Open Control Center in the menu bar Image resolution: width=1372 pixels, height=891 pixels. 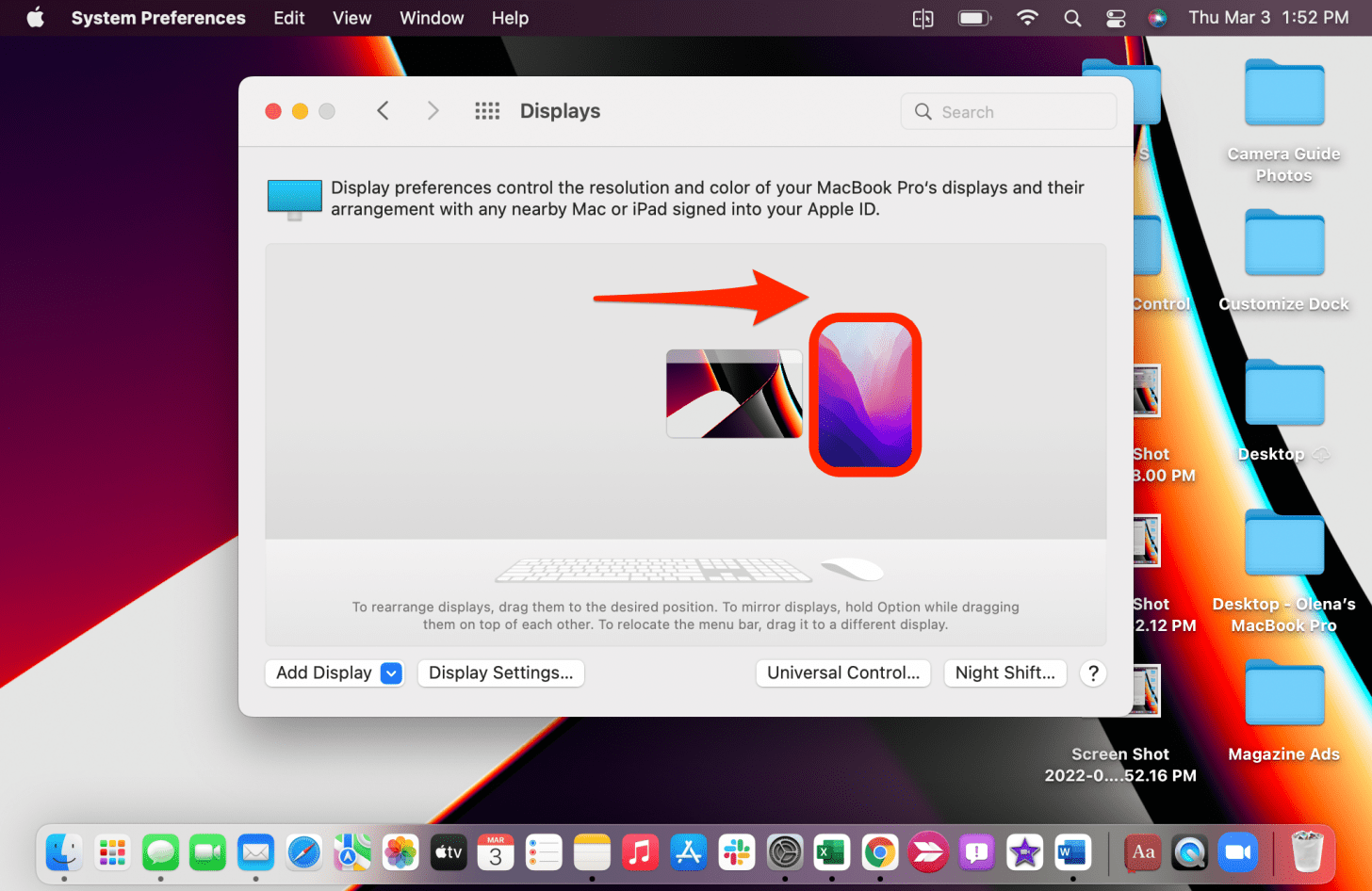[x=1116, y=18]
